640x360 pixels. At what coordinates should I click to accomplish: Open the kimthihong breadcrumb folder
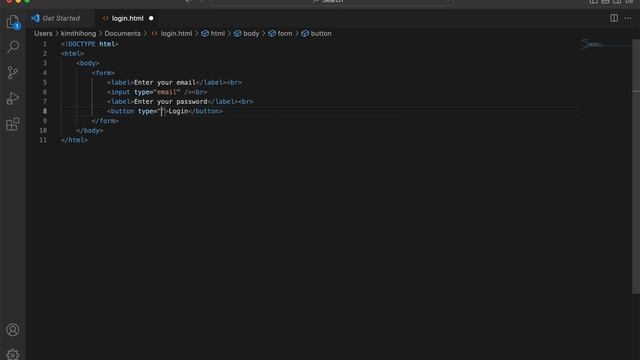[x=78, y=33]
